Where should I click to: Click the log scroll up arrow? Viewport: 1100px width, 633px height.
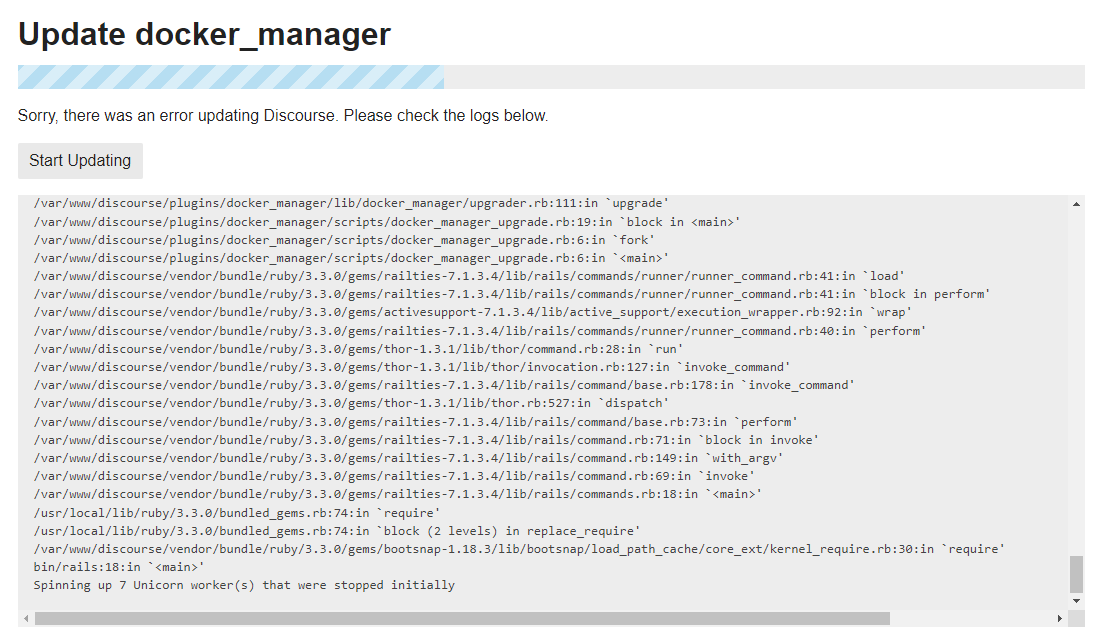click(1076, 204)
